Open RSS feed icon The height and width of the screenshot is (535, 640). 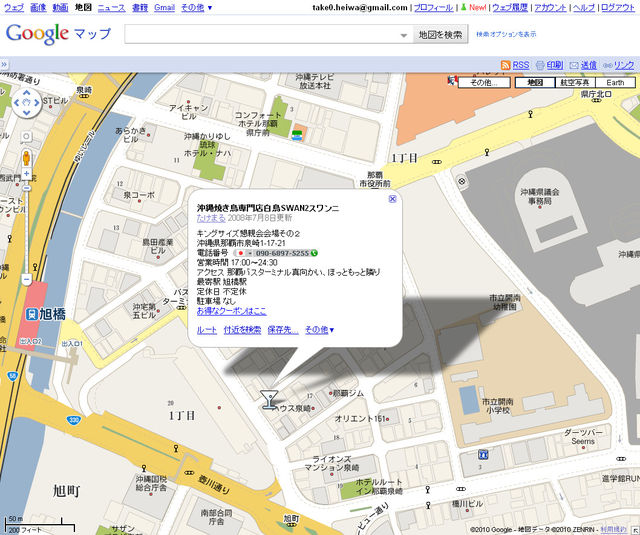(x=505, y=65)
